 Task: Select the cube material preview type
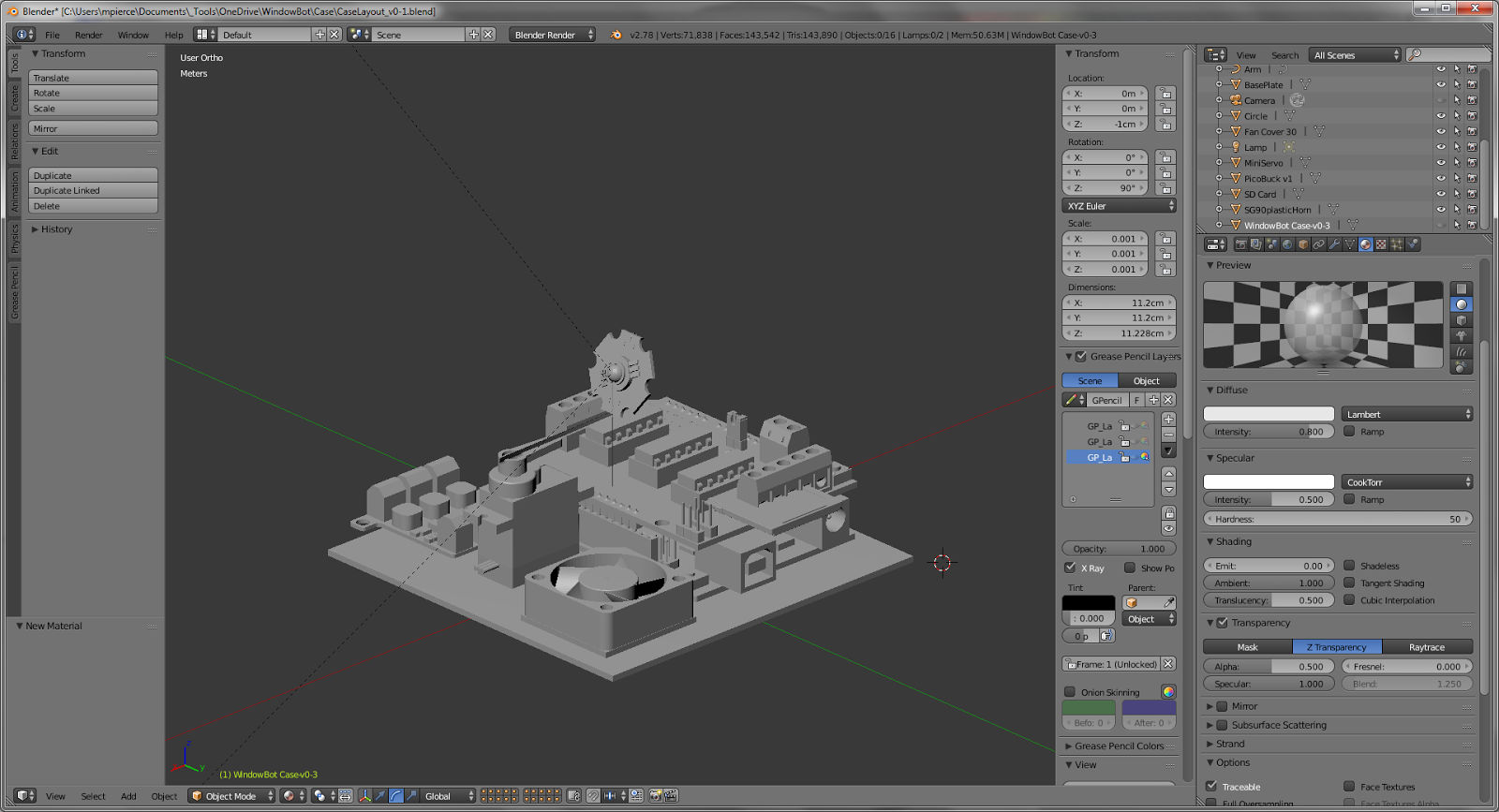click(1461, 320)
